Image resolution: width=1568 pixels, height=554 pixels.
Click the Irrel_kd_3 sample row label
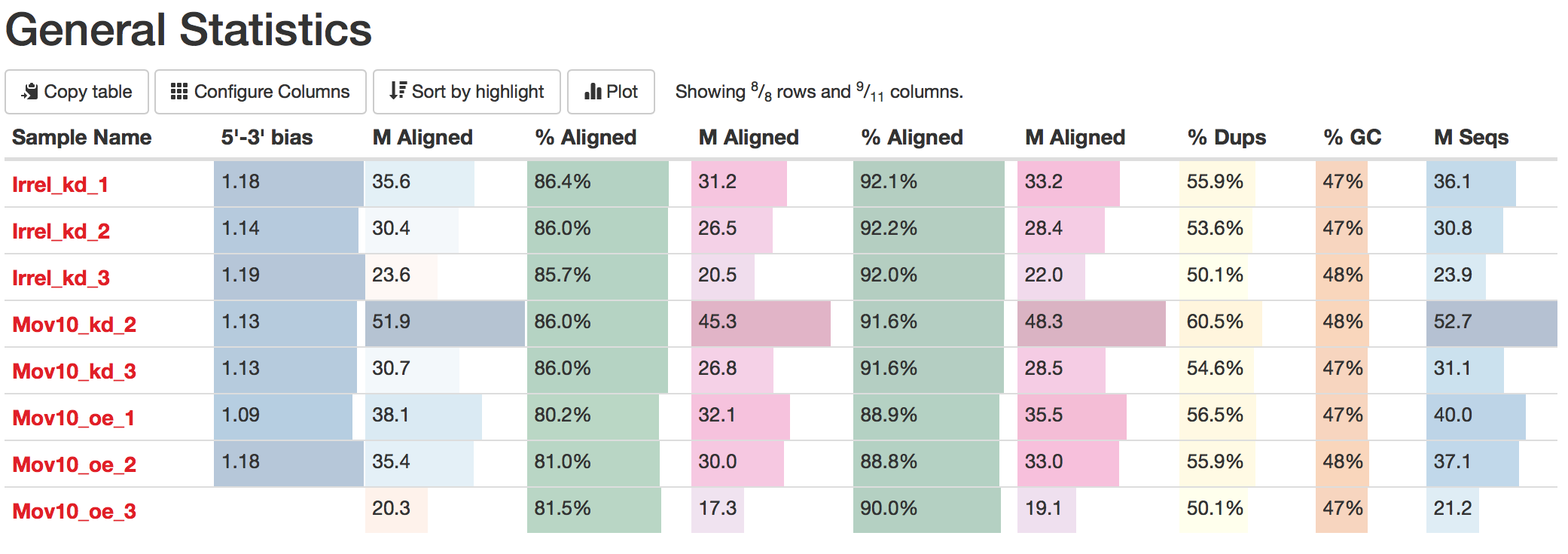(x=61, y=278)
